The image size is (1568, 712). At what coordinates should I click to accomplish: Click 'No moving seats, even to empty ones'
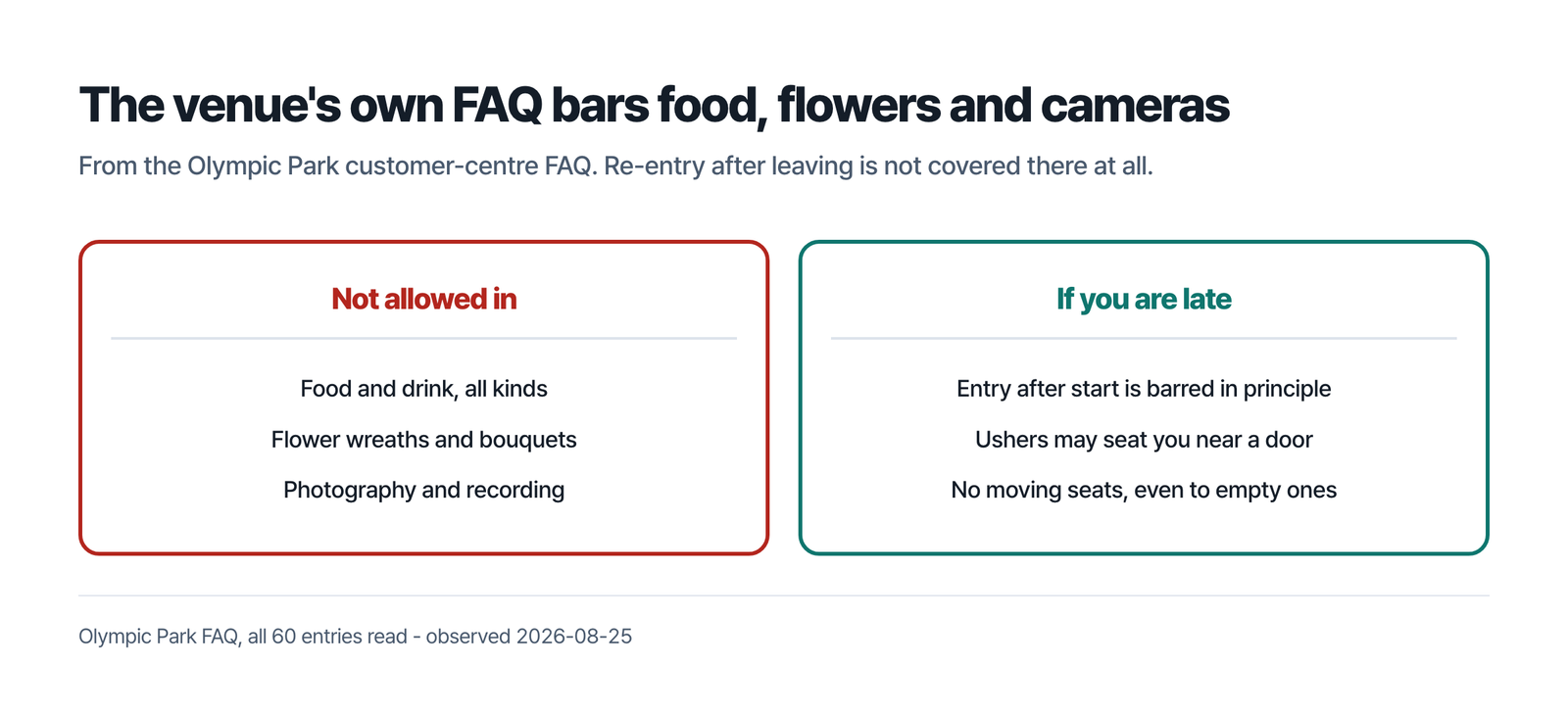(x=1144, y=490)
